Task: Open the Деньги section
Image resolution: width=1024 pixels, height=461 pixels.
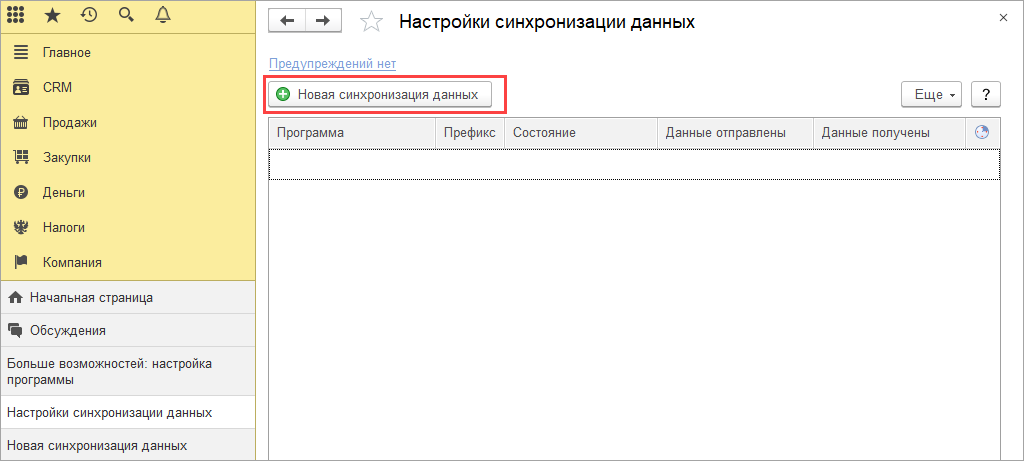Action: point(63,192)
